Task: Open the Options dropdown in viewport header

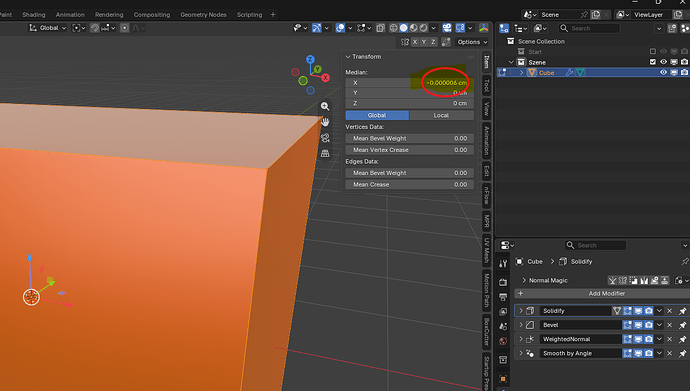Action: click(x=472, y=42)
